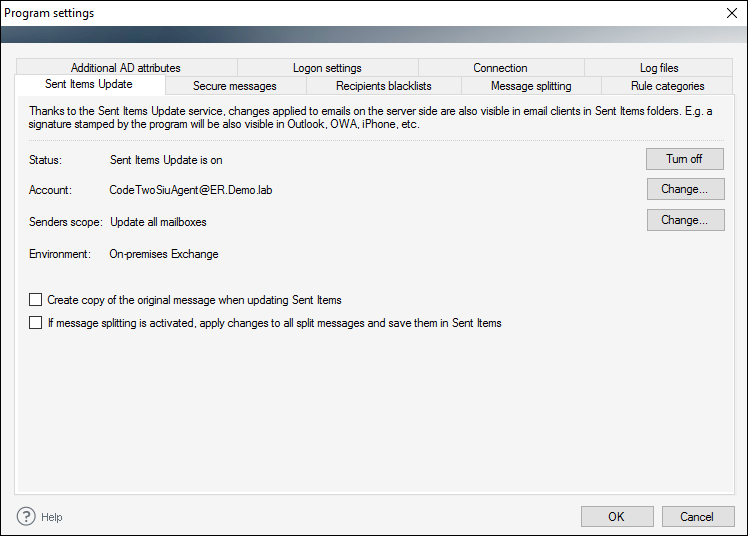Open the Connection tab
Screen dimensions: 748x536
[x=500, y=68]
